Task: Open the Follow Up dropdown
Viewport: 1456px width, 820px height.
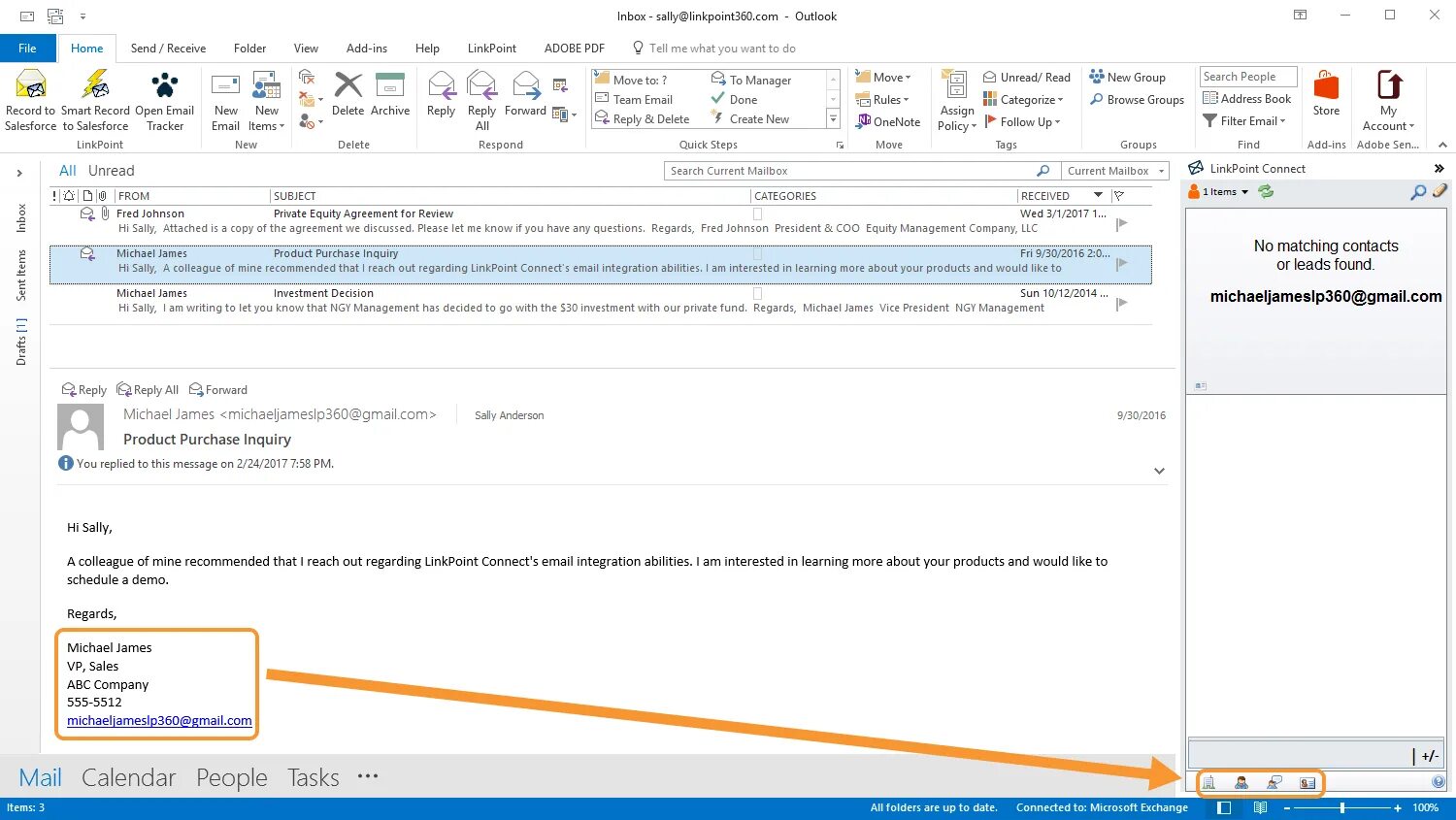Action: coord(1022,121)
